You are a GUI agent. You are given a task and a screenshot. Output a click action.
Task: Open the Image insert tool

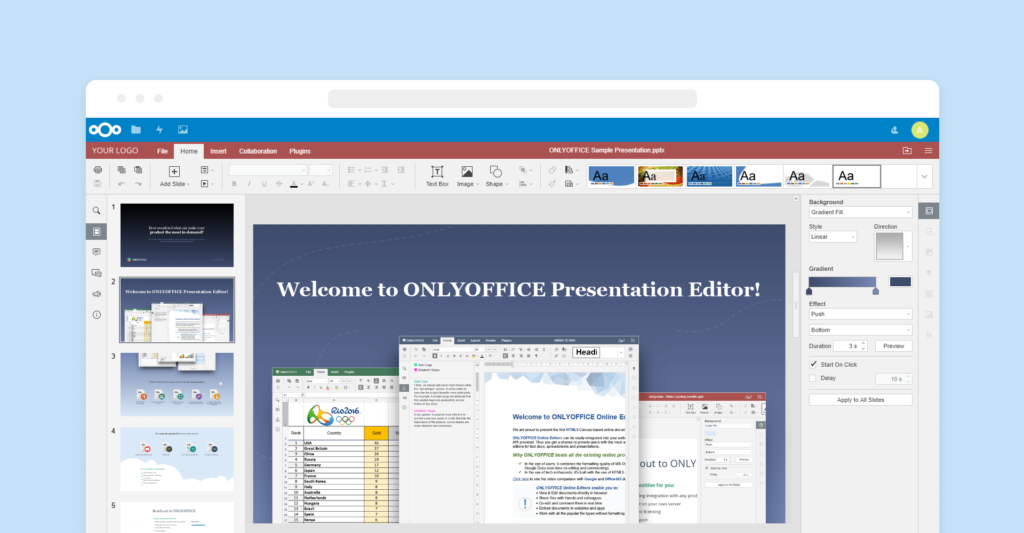pyautogui.click(x=466, y=176)
